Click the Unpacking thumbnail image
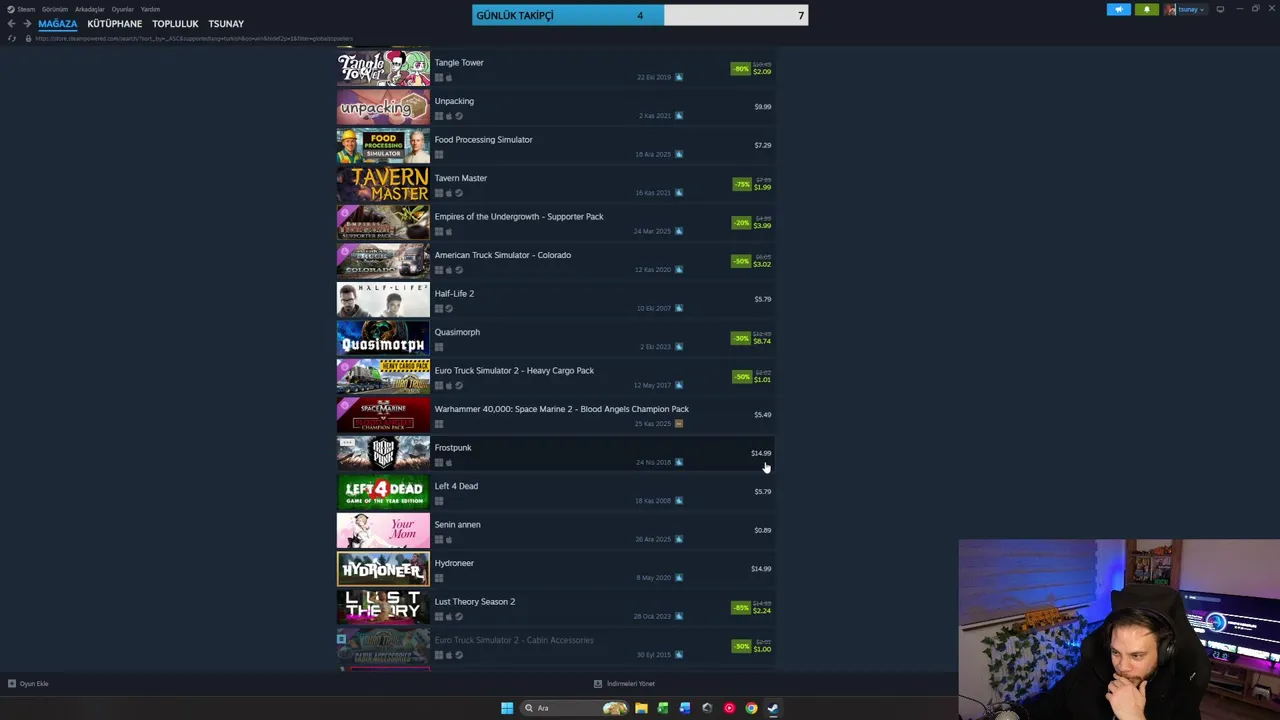This screenshot has width=1280, height=720. click(383, 107)
